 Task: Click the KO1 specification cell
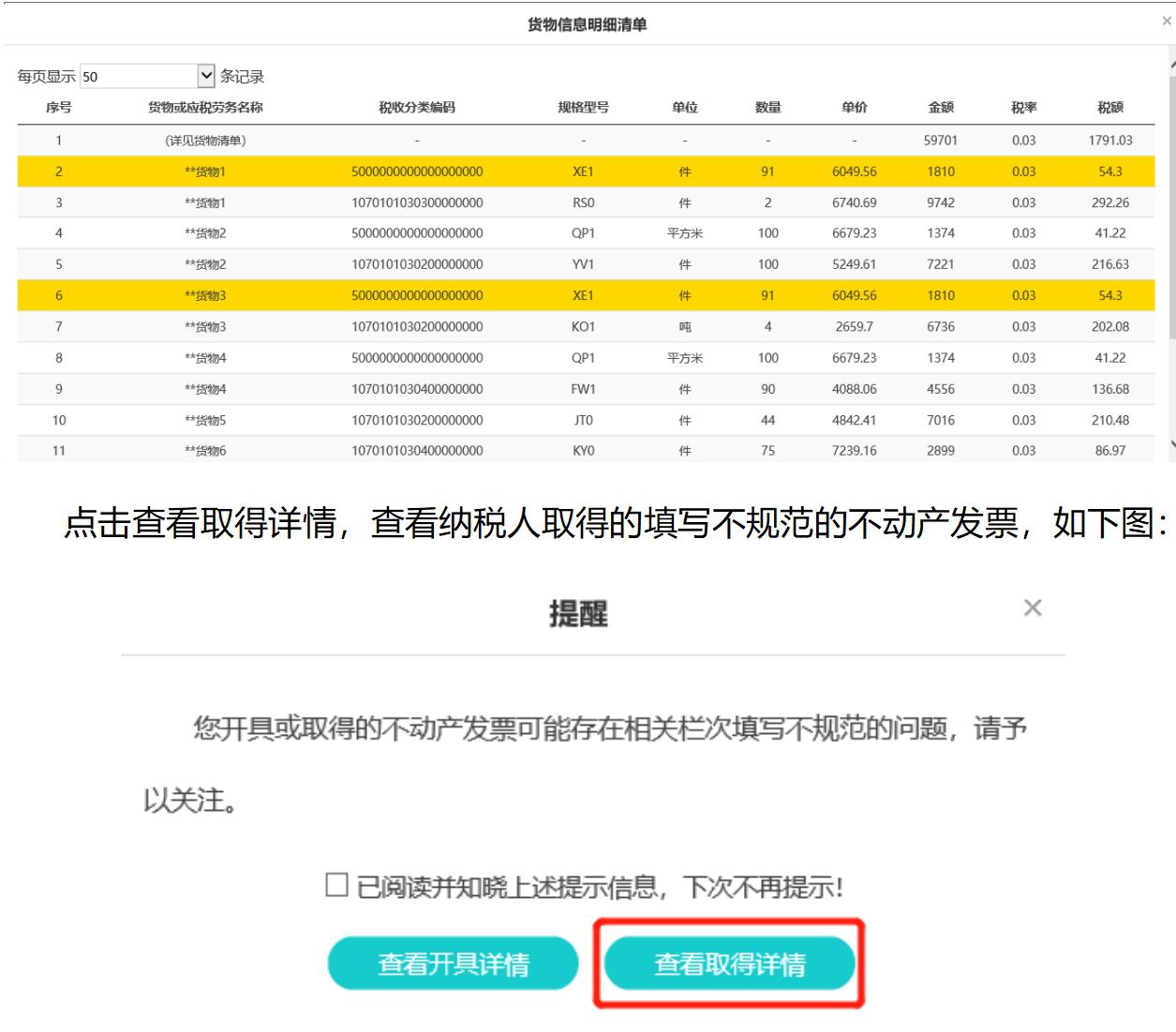tap(583, 327)
